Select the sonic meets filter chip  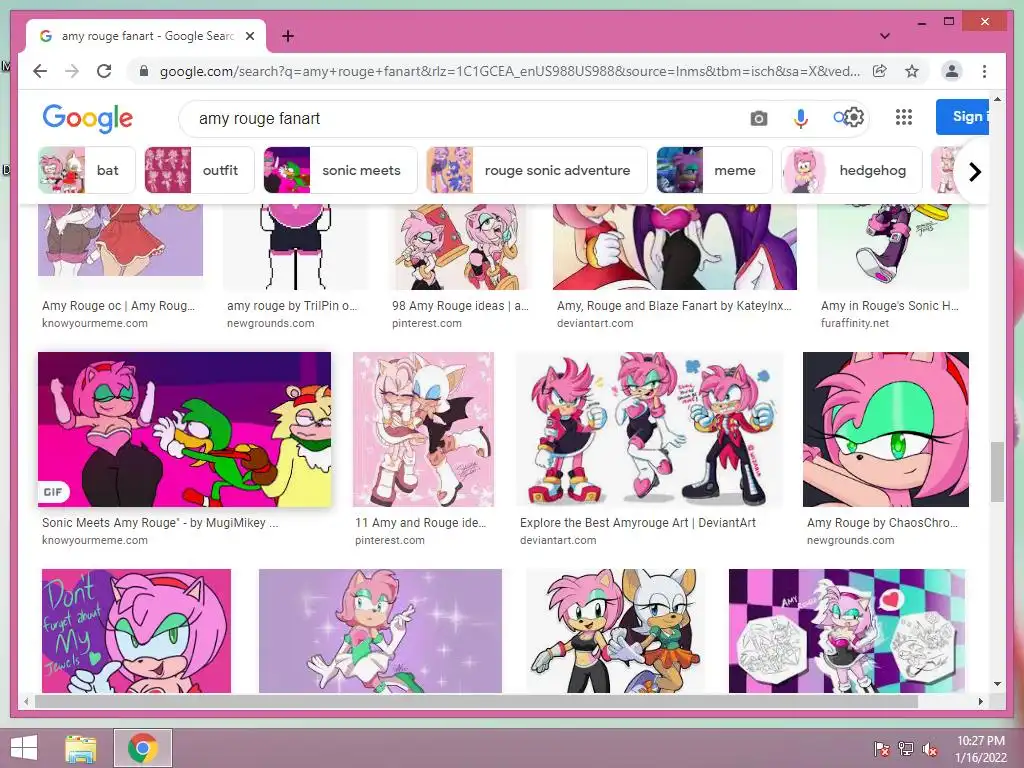340,170
